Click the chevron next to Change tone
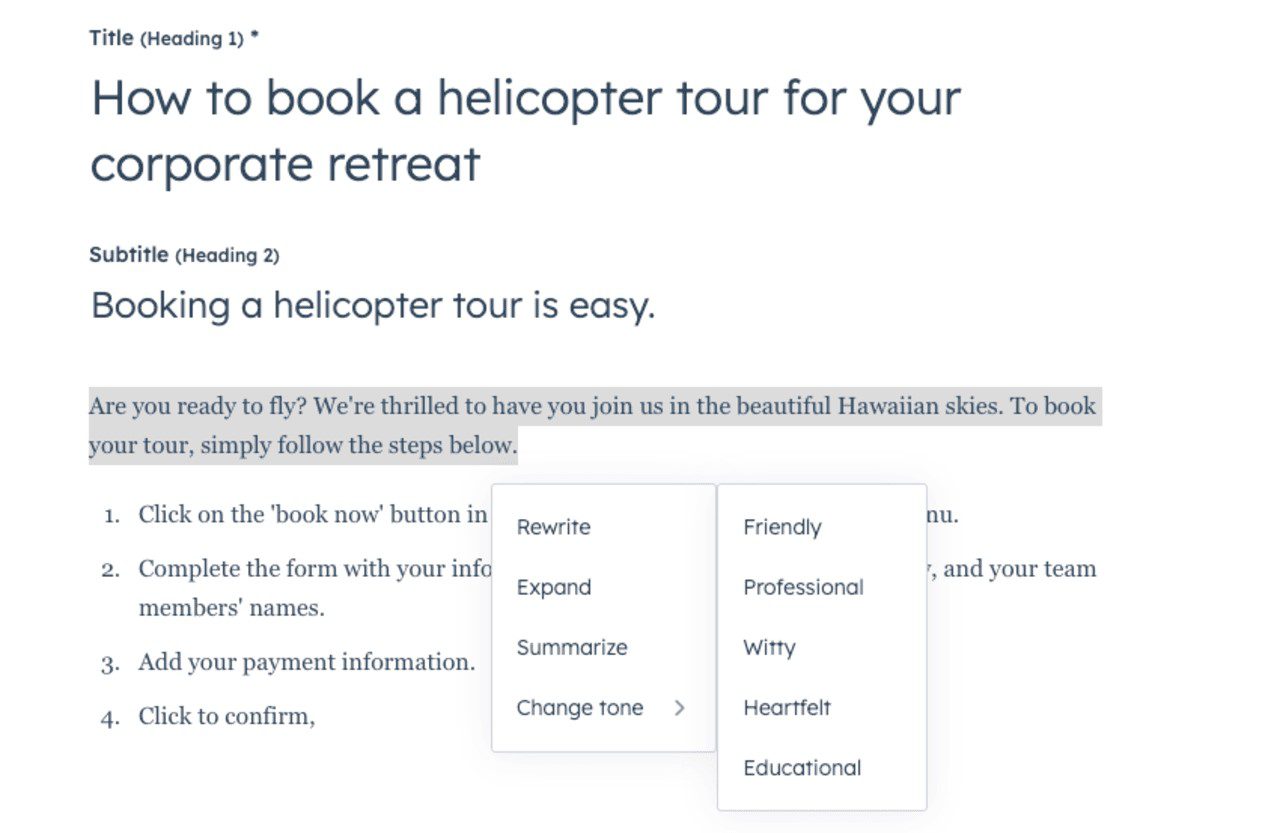 click(680, 707)
